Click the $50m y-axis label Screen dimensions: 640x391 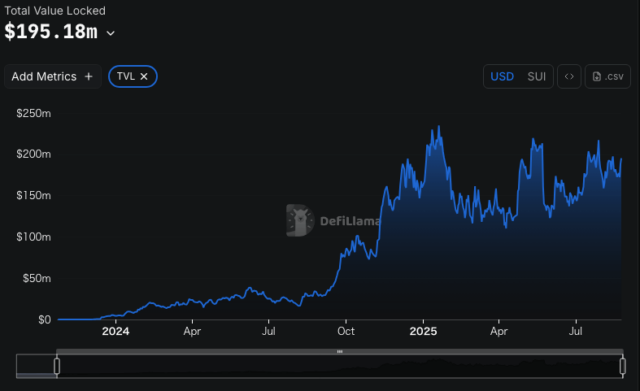37,278
